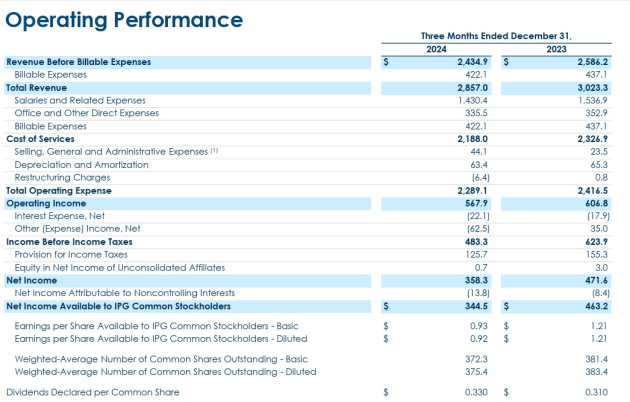Click the 23.5 SG&A value
Viewport: 630px width, 402px height.
coord(599,152)
